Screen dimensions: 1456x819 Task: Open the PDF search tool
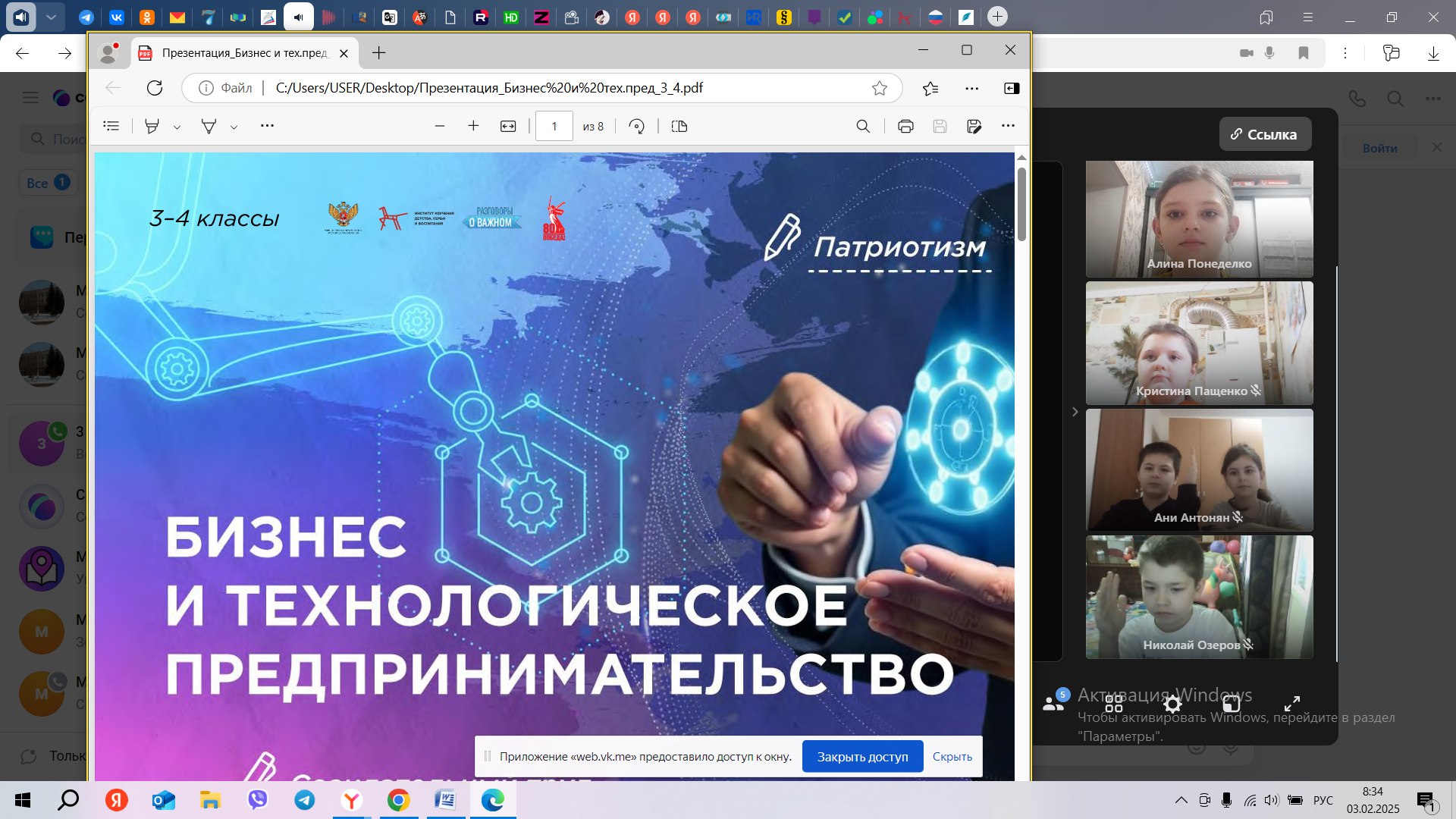(x=863, y=126)
